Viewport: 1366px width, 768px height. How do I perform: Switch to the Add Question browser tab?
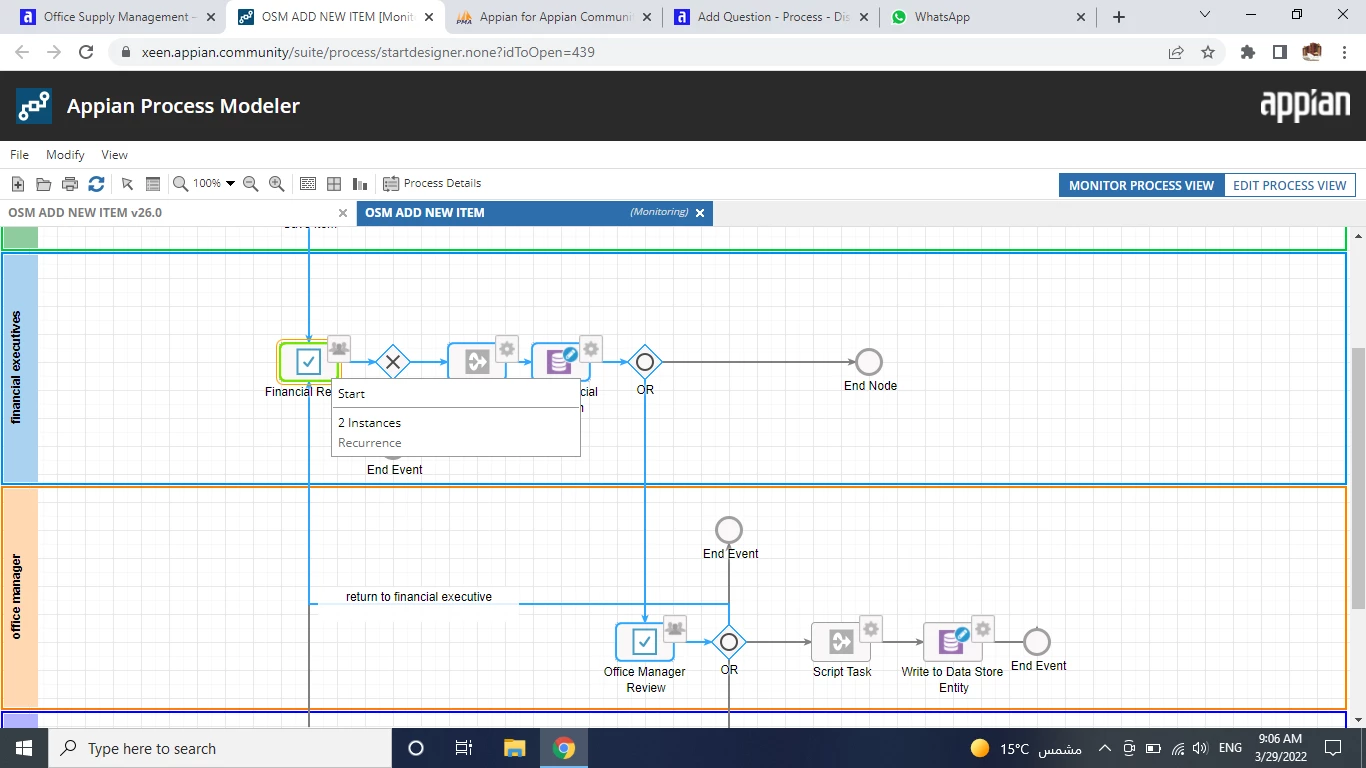point(770,17)
